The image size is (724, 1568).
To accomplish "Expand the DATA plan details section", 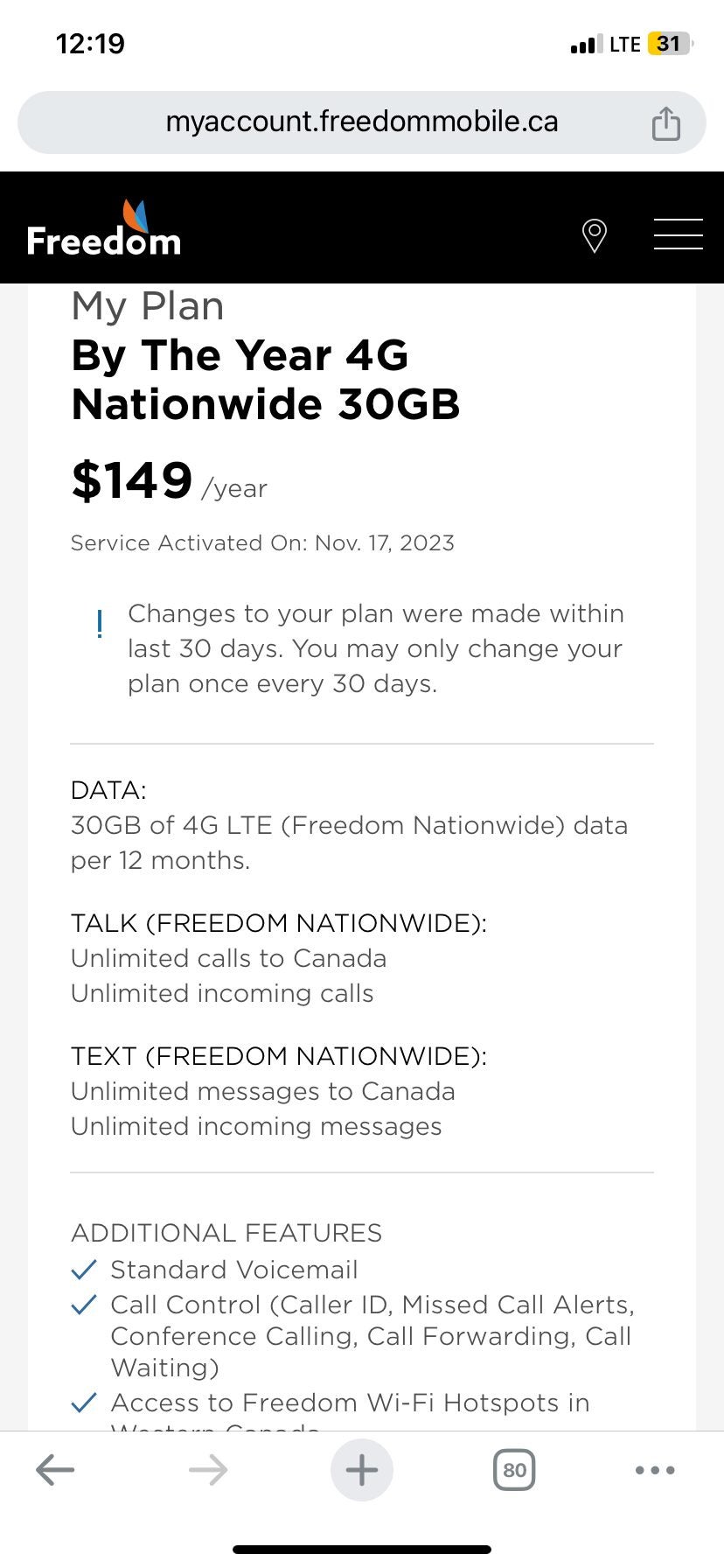I will click(108, 789).
